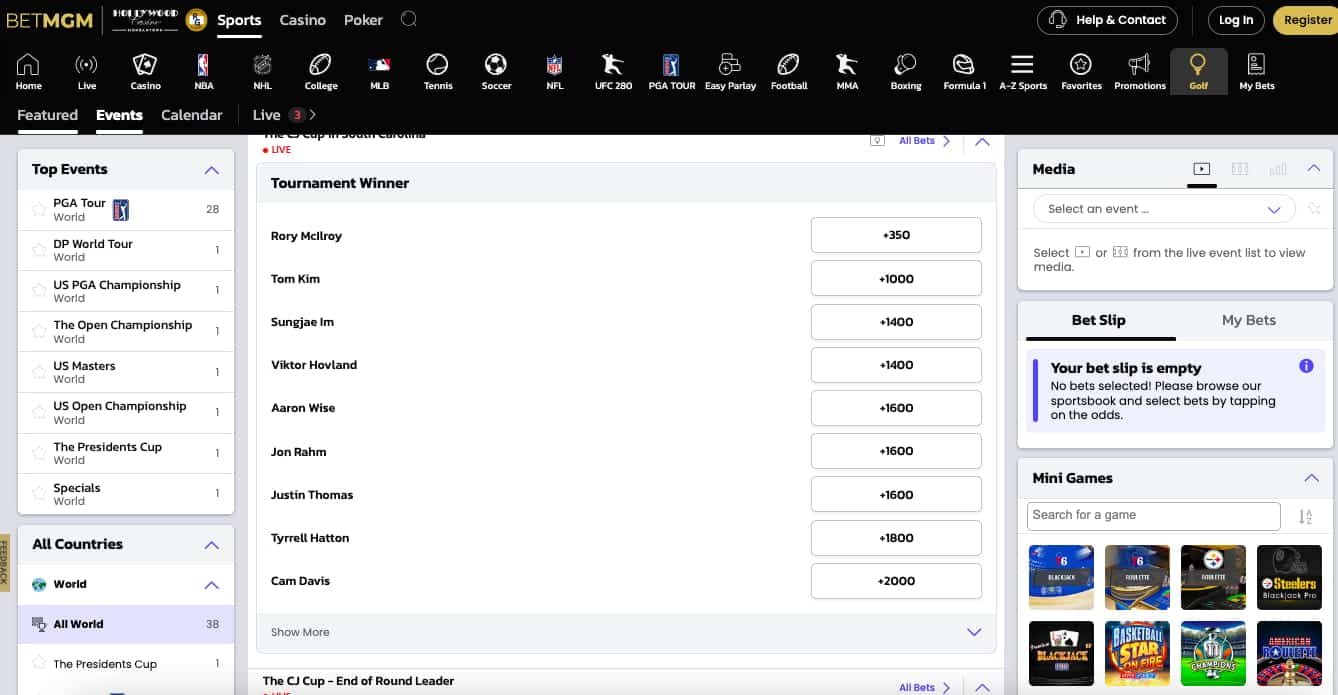Collapse the World country group
This screenshot has width=1338, height=695.
(211, 585)
